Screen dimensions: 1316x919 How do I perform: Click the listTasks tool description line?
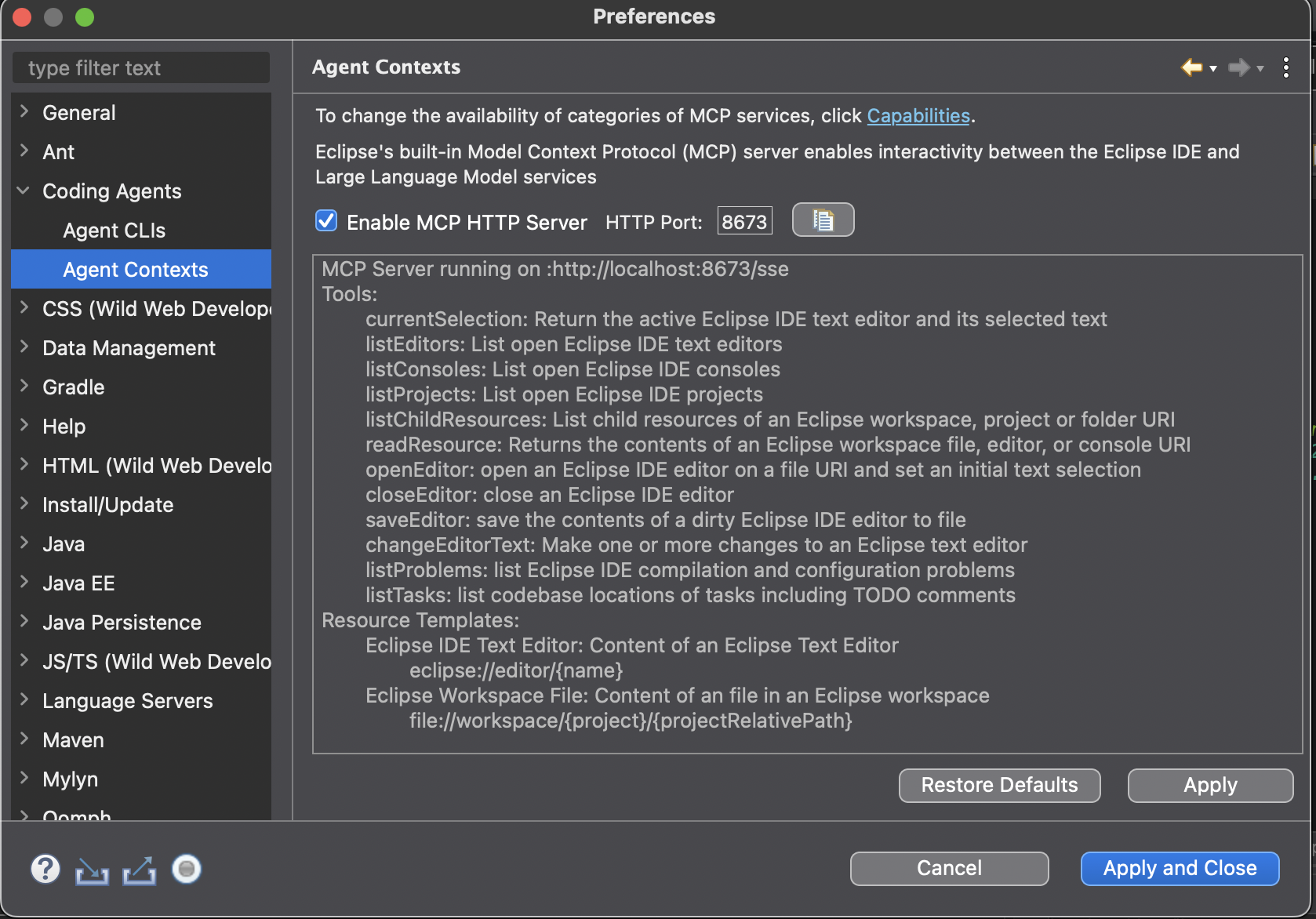coord(690,595)
